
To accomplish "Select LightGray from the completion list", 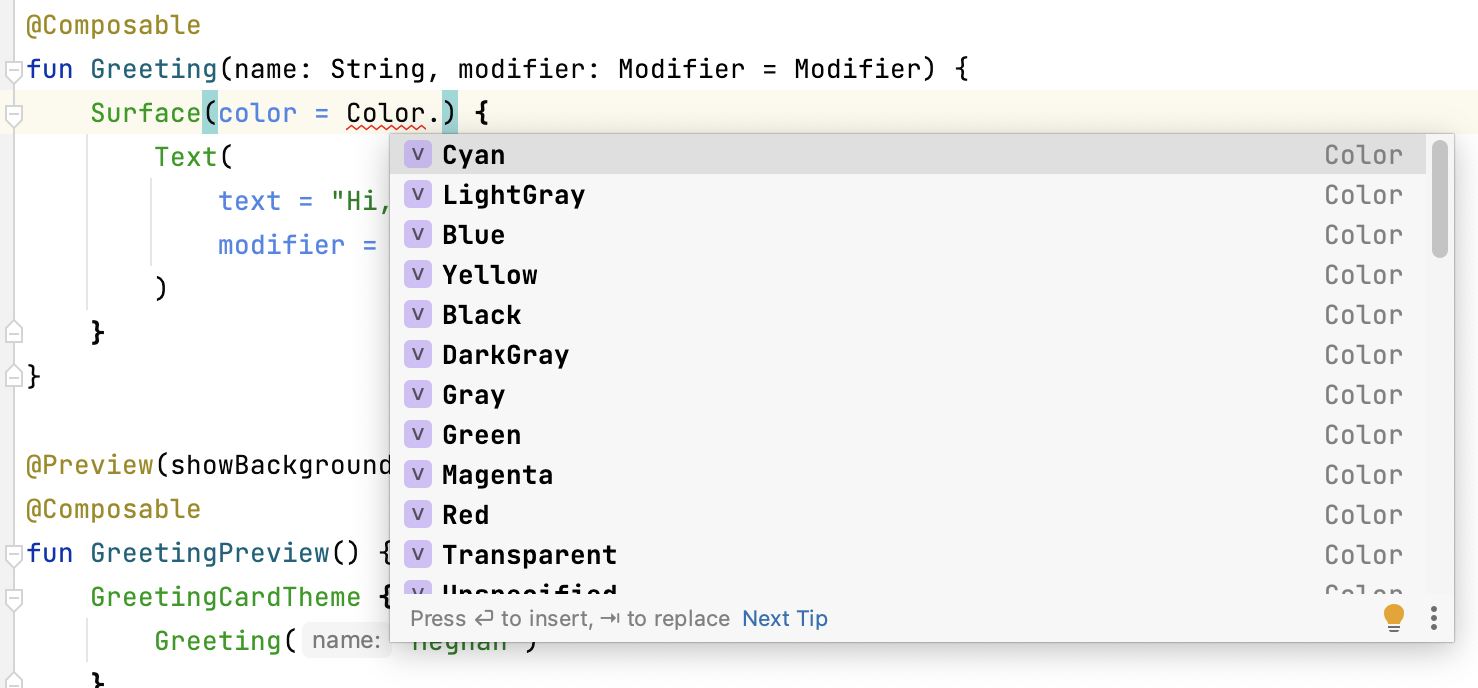I will pos(513,195).
